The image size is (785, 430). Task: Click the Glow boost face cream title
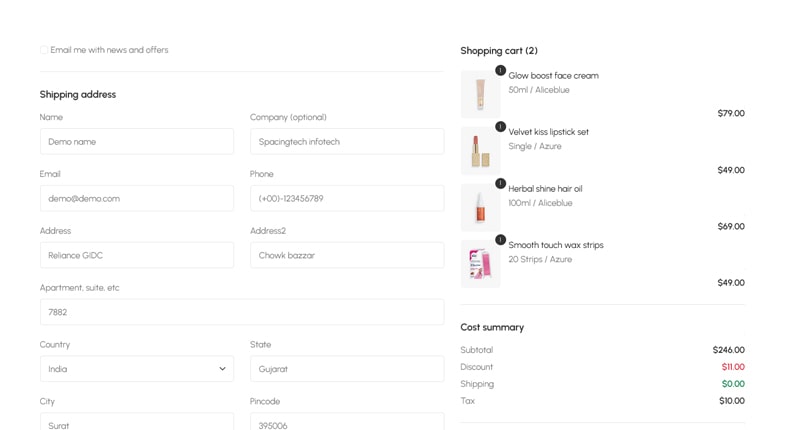[553, 76]
